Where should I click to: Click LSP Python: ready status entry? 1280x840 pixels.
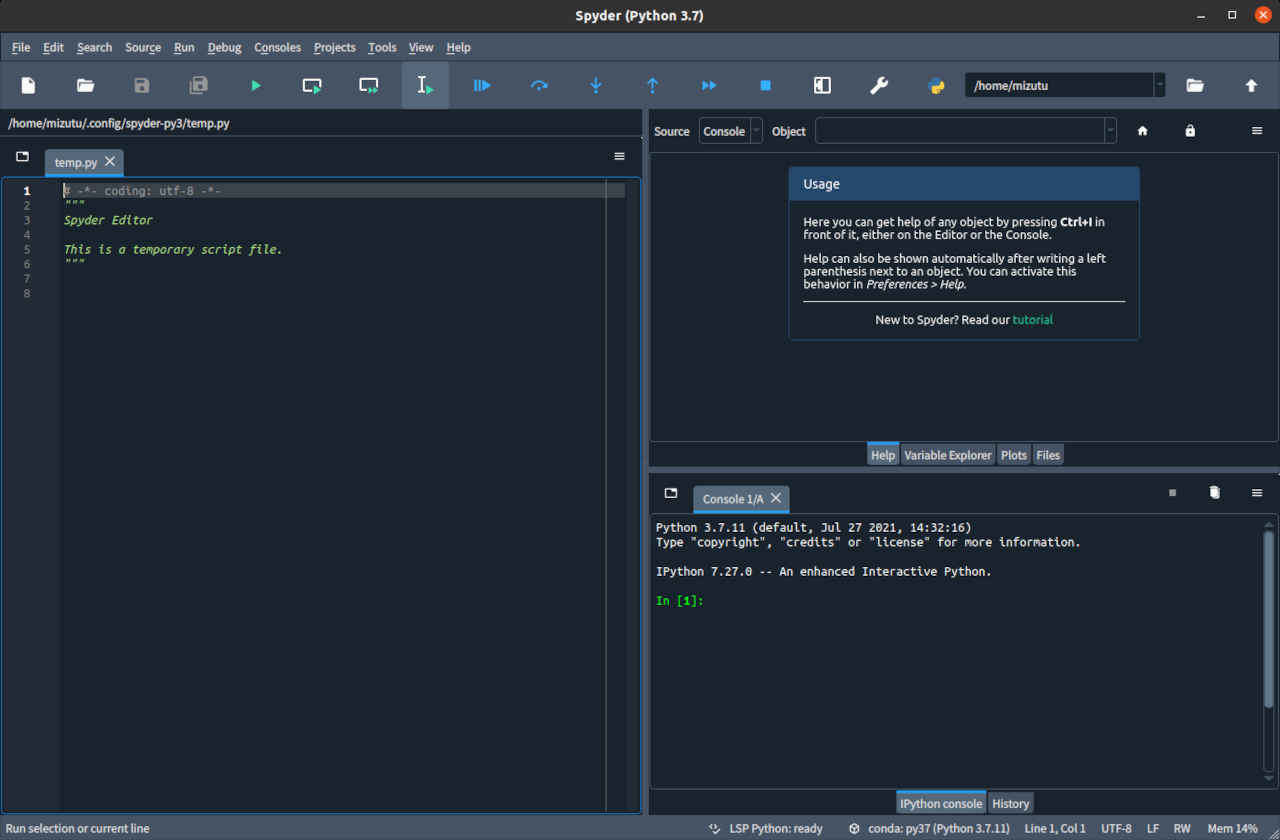(766, 829)
